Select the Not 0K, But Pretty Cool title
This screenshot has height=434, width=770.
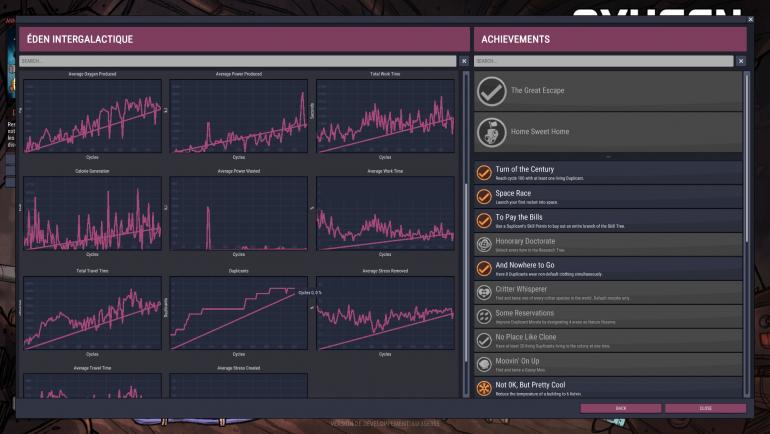click(x=530, y=385)
